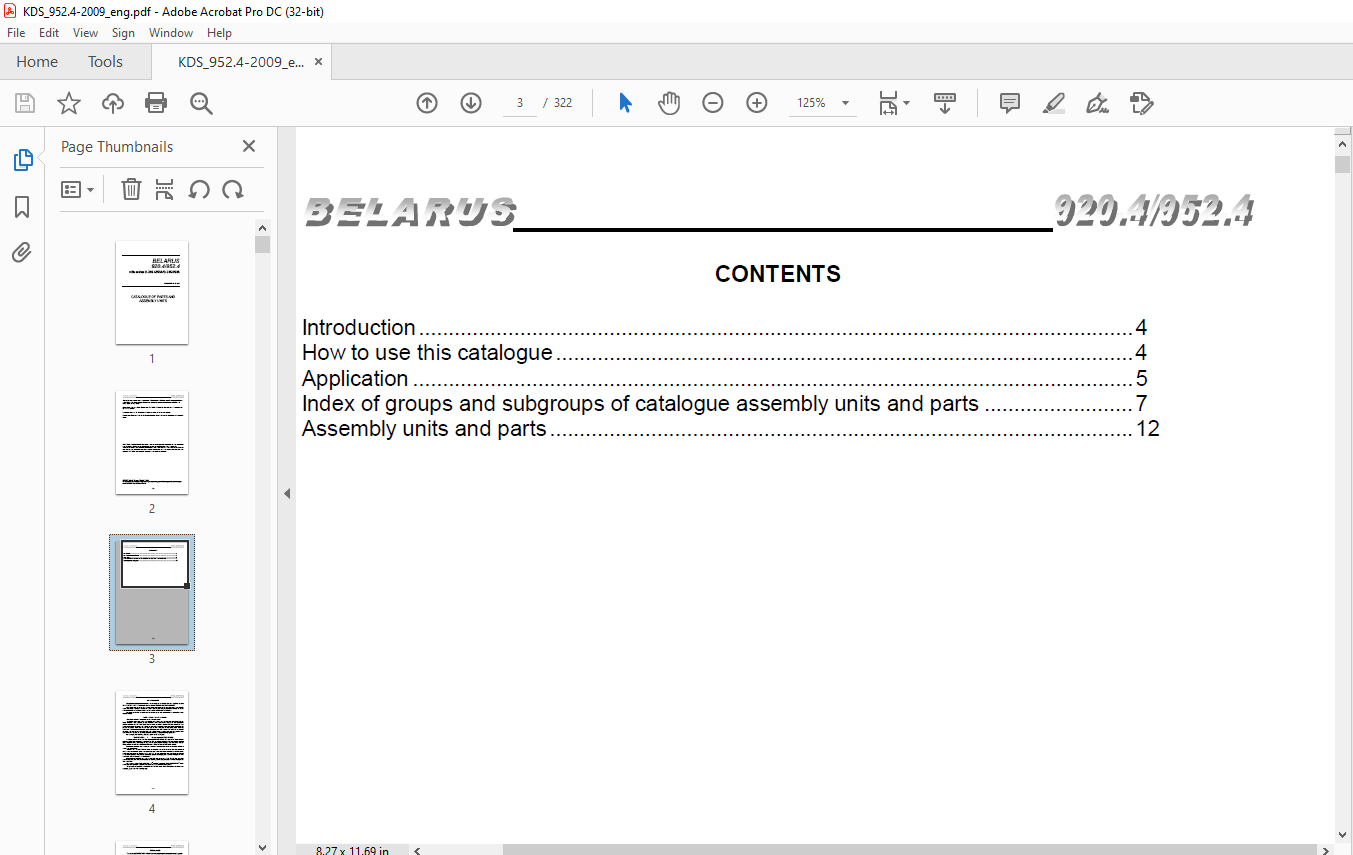Screen dimensions: 1353x855
Task: Bookmark file with star icon
Action: pyautogui.click(x=69, y=103)
